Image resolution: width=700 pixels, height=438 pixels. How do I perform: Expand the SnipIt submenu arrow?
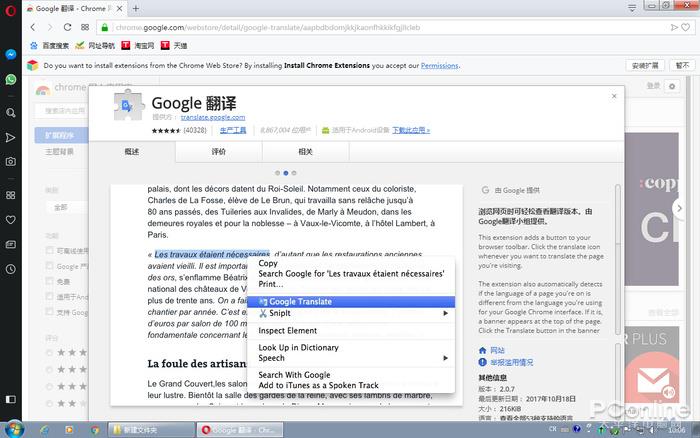click(x=446, y=314)
